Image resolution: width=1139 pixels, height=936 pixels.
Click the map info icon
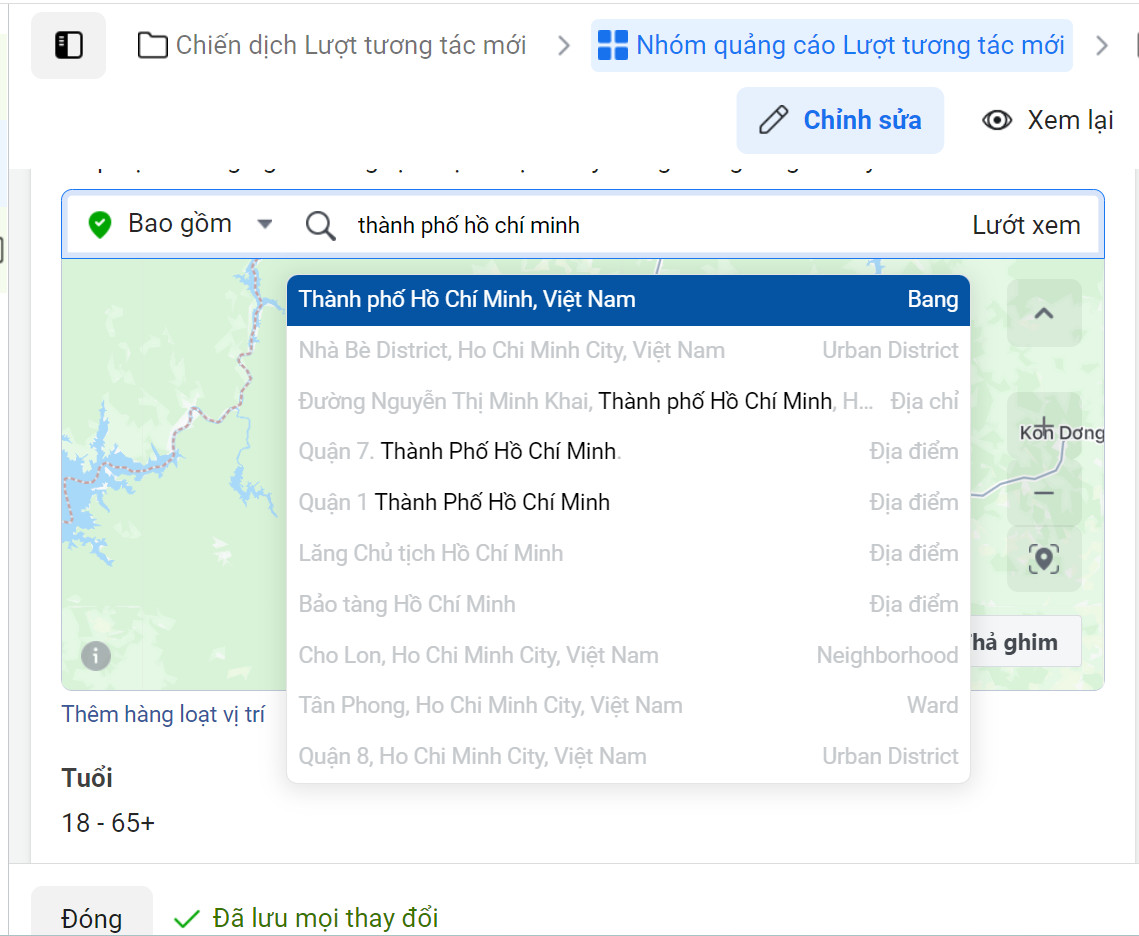click(x=96, y=656)
